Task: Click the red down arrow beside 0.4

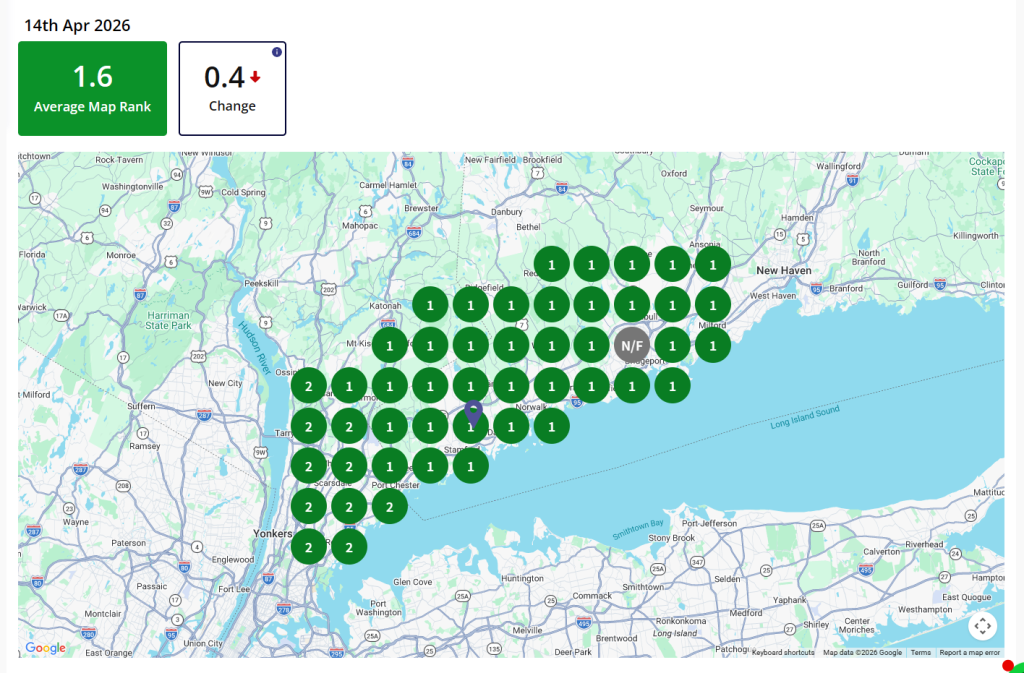Action: (255, 77)
